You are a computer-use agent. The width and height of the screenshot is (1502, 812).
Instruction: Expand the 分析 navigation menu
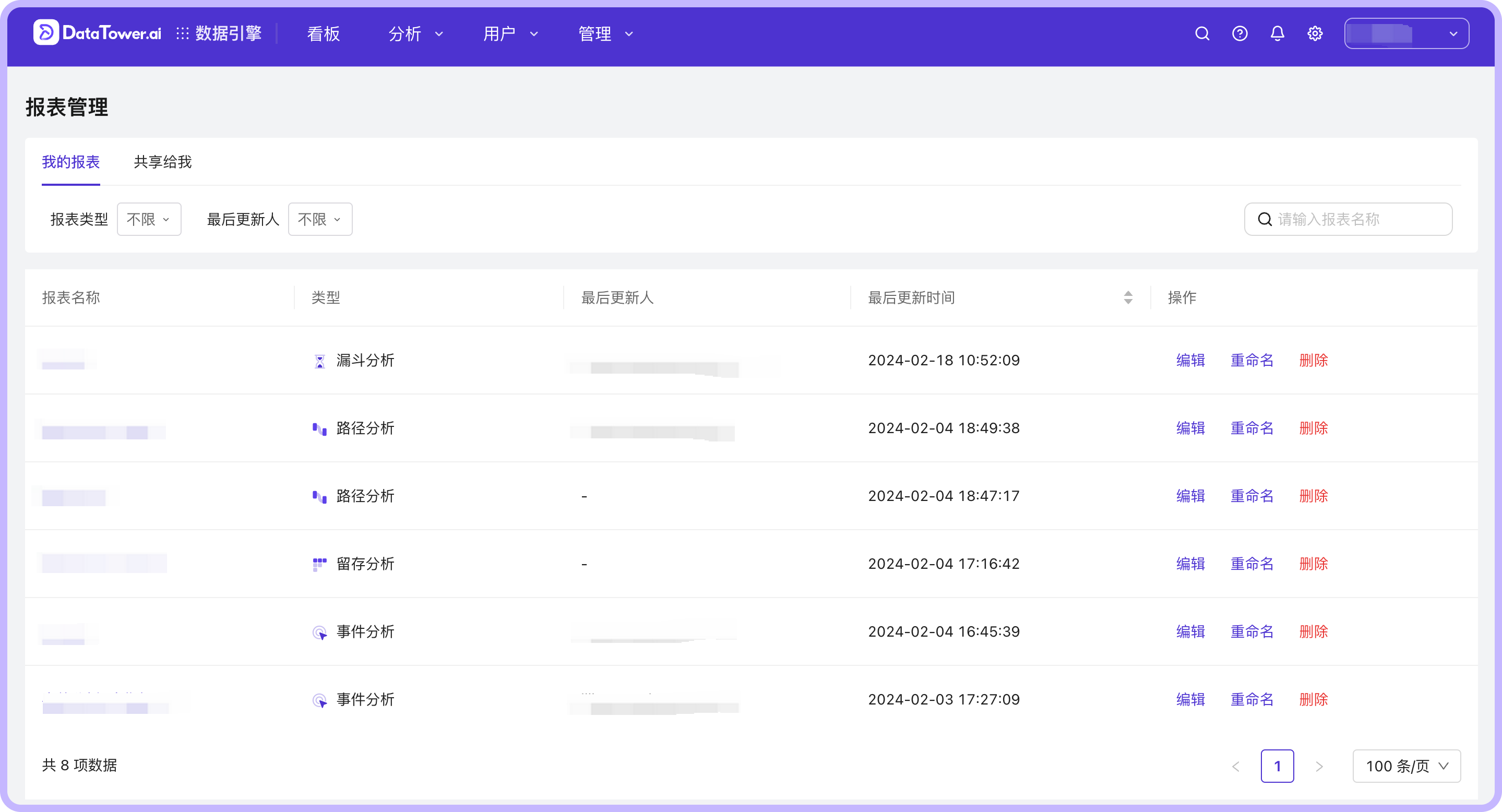click(x=414, y=33)
